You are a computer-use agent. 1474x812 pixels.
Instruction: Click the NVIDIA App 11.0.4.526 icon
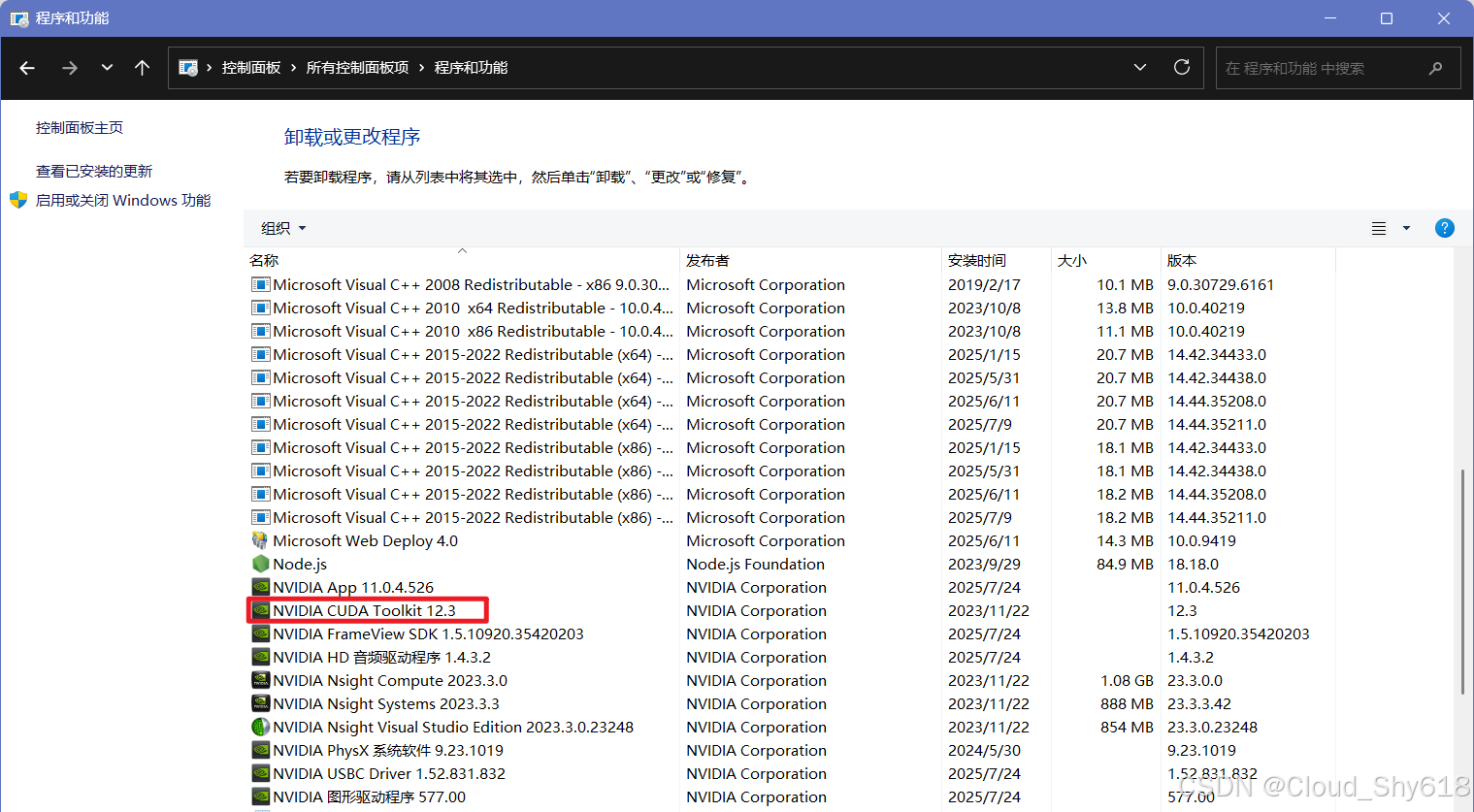pyautogui.click(x=260, y=587)
